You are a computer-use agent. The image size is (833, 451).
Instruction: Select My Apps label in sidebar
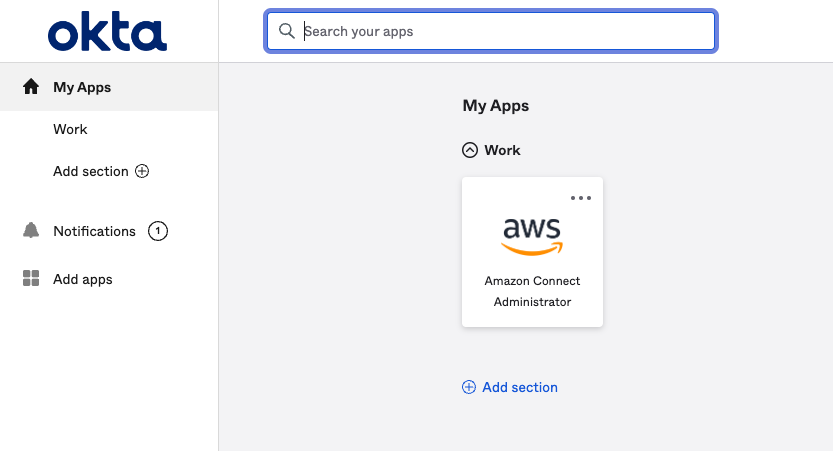(x=82, y=87)
